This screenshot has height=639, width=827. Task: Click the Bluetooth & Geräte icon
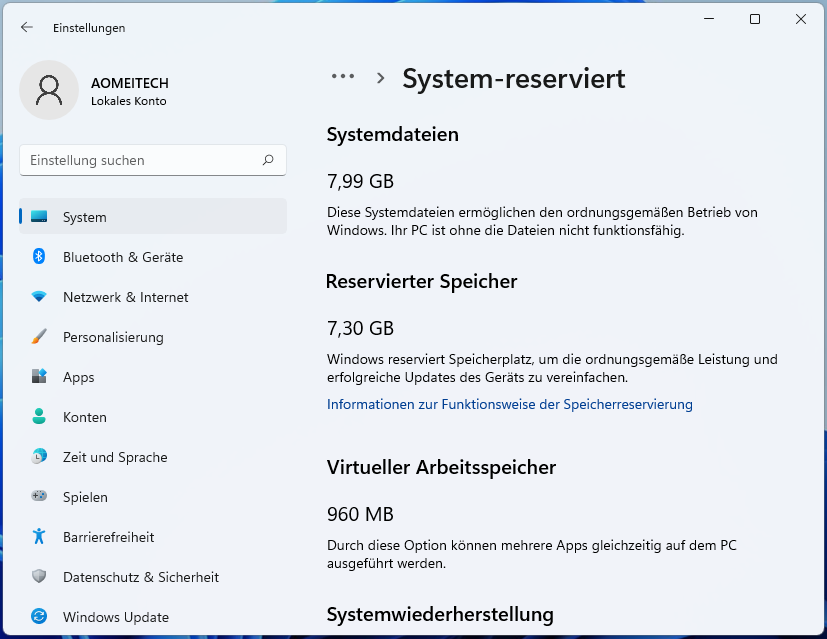(39, 257)
